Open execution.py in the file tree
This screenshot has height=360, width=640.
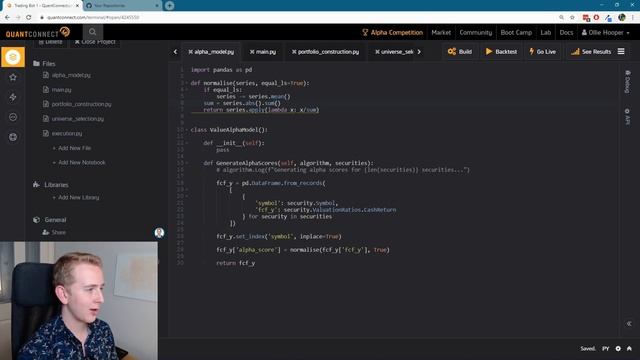pos(67,133)
